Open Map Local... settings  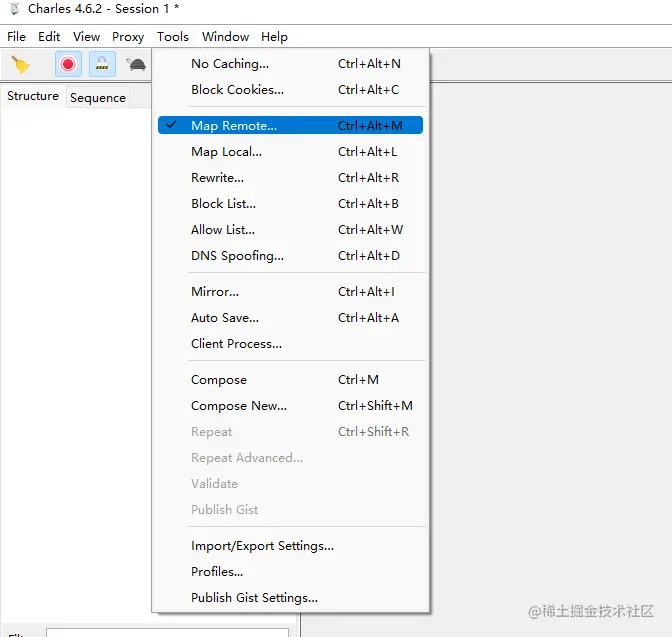(x=291, y=152)
